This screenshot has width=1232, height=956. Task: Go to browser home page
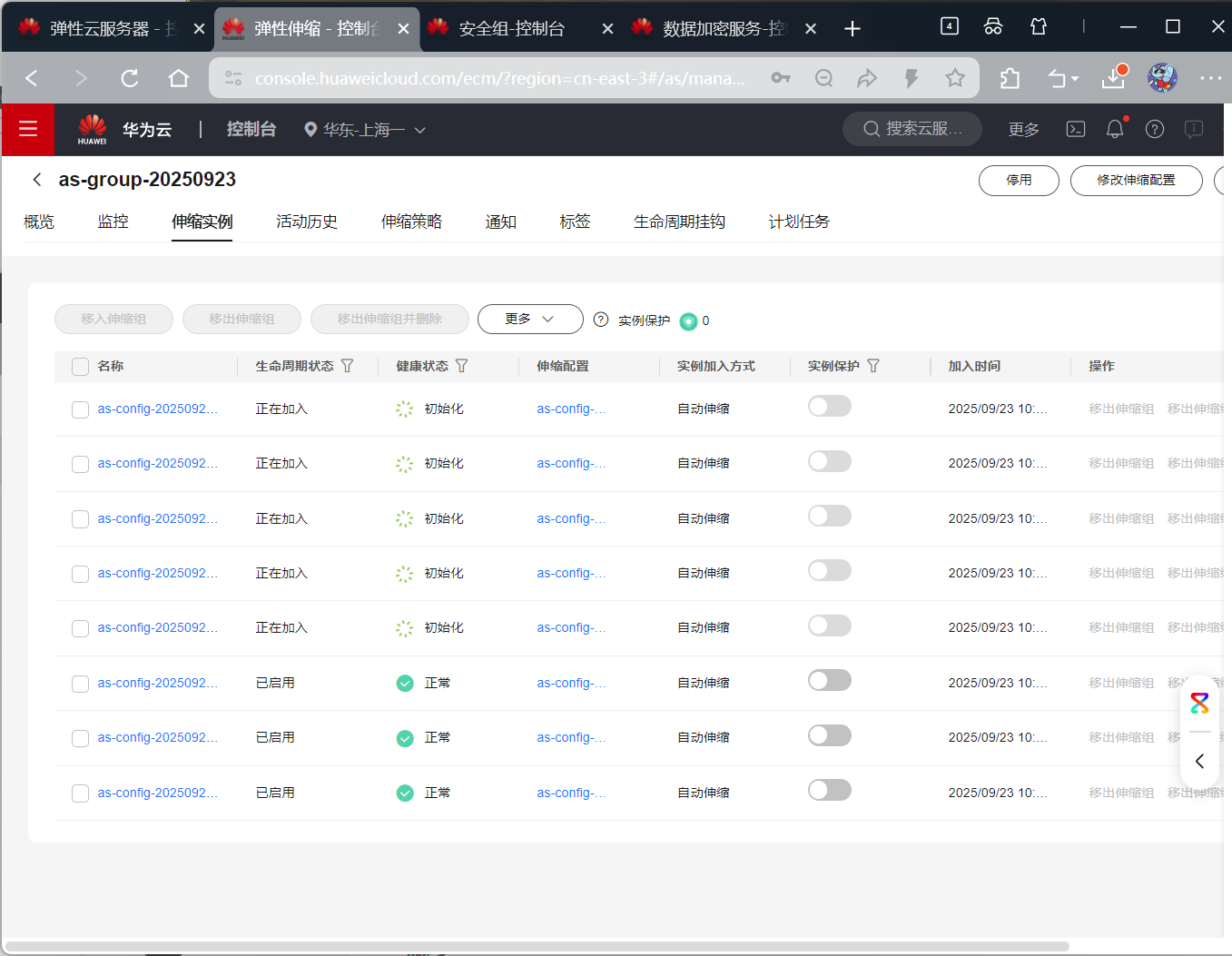(179, 78)
